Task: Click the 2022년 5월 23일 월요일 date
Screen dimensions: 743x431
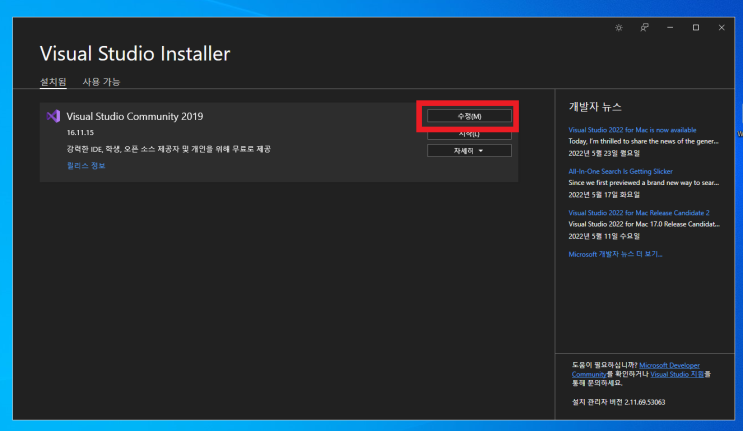Action: (x=604, y=153)
